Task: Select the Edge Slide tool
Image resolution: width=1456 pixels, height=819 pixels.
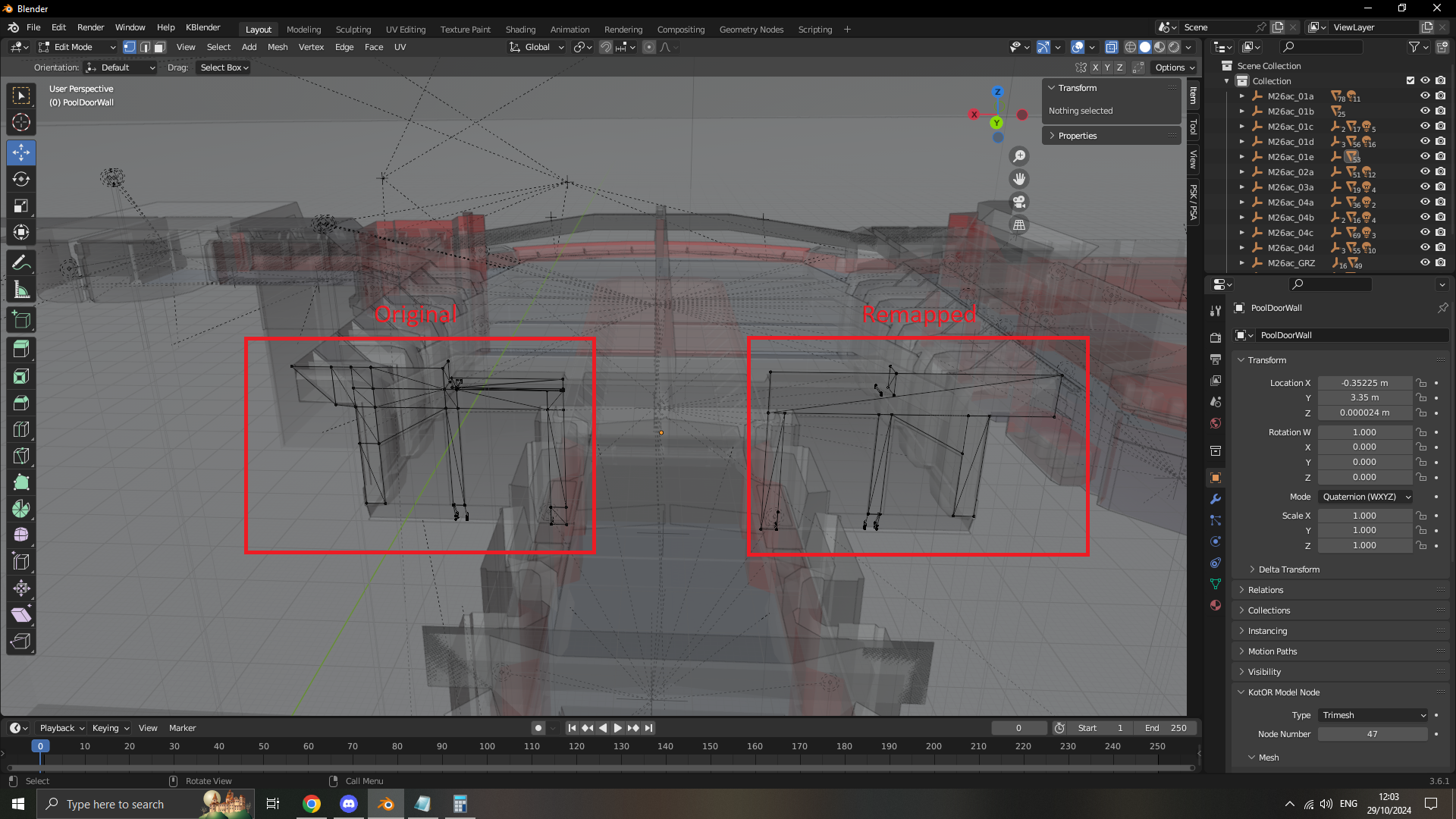Action: tap(21, 562)
